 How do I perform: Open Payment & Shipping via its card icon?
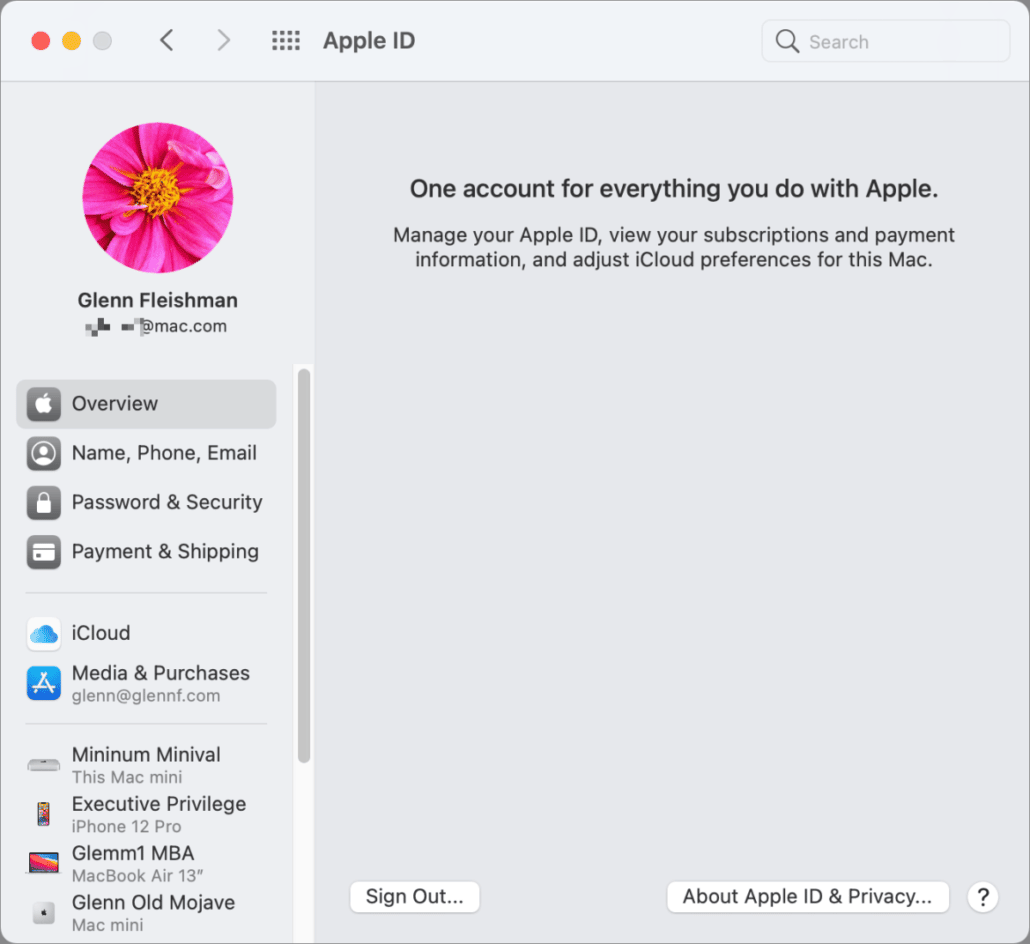(44, 552)
